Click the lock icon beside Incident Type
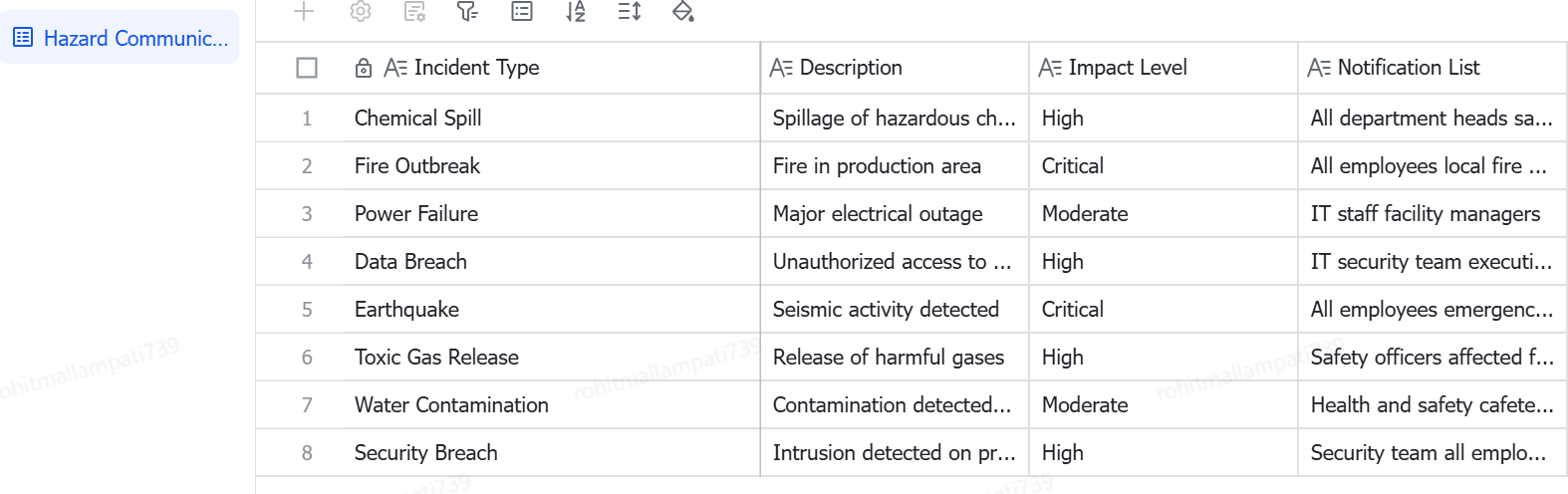 click(x=364, y=68)
